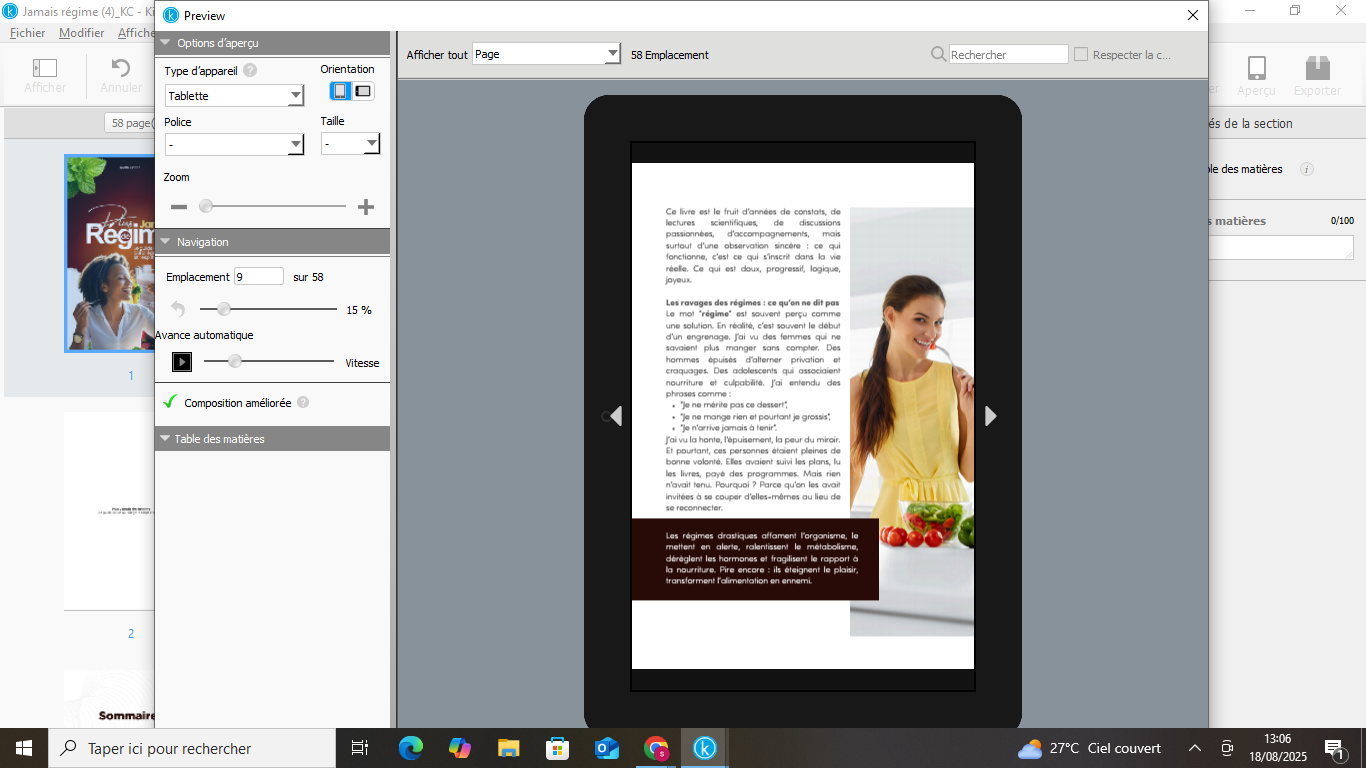The width and height of the screenshot is (1366, 768).
Task: Select landscape orientation
Action: (x=363, y=91)
